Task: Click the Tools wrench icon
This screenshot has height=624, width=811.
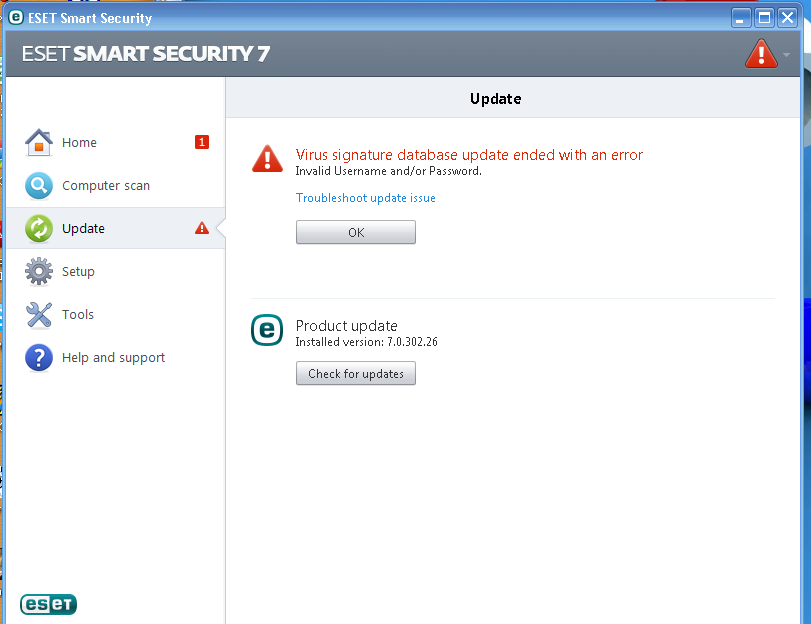Action: (39, 315)
